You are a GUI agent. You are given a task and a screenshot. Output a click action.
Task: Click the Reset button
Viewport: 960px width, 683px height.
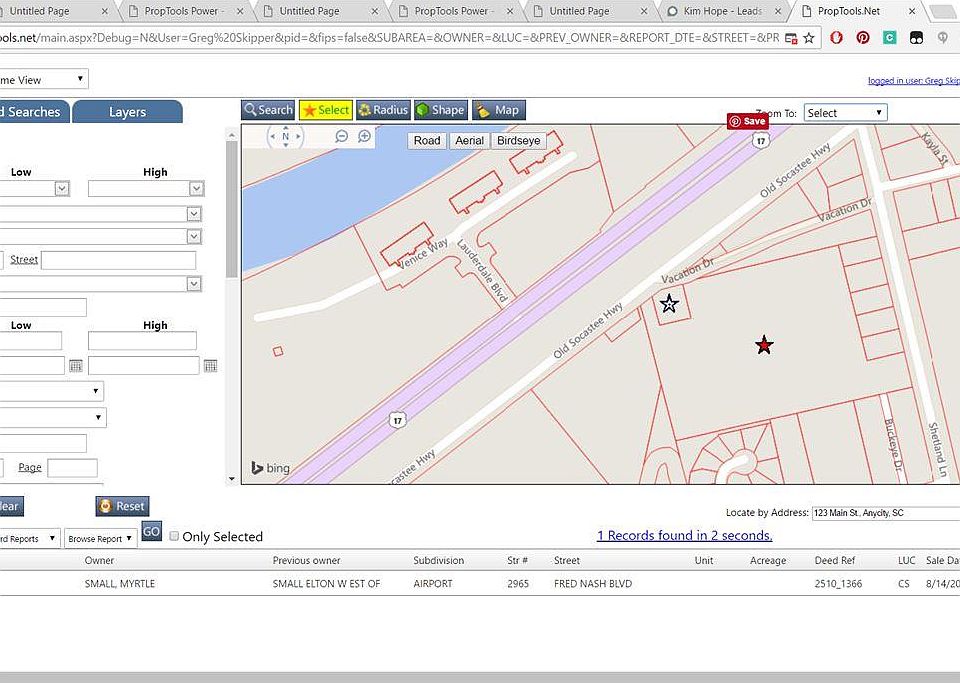(x=122, y=506)
